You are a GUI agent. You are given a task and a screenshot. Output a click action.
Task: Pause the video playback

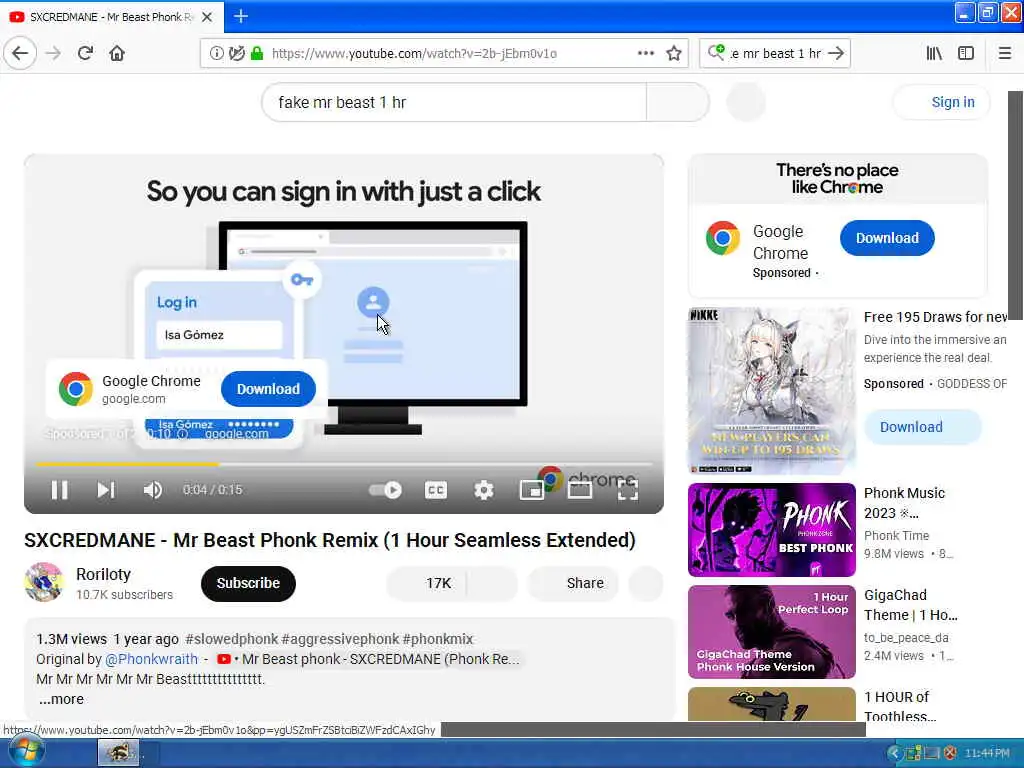point(59,490)
